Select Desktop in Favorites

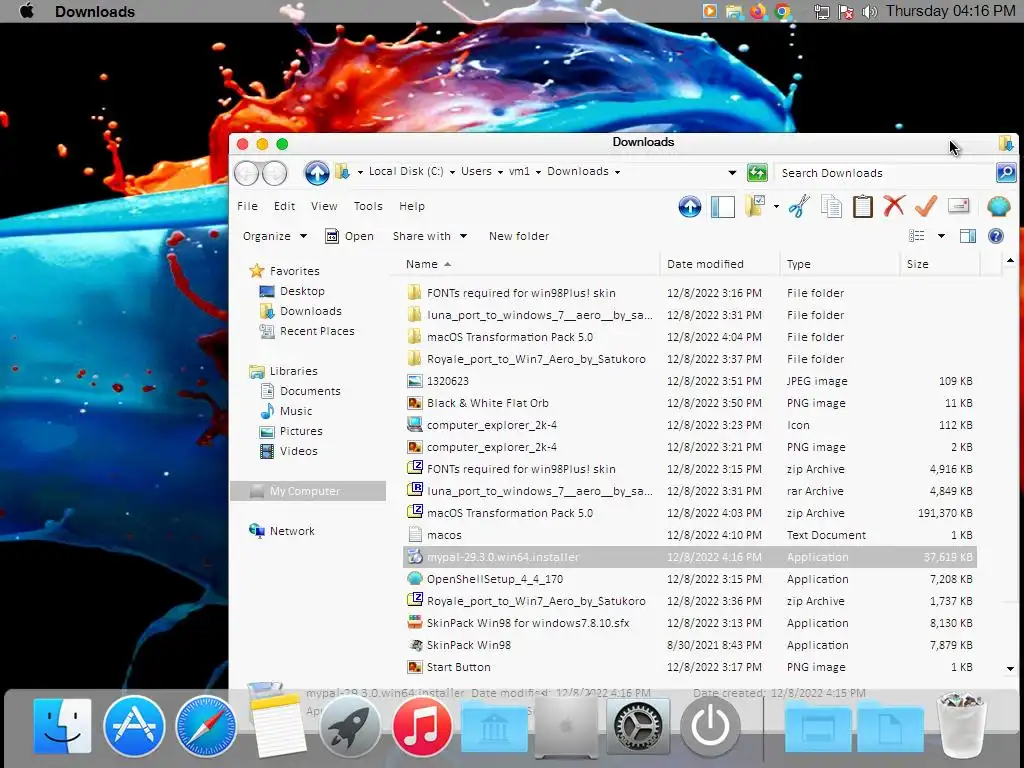coord(302,291)
